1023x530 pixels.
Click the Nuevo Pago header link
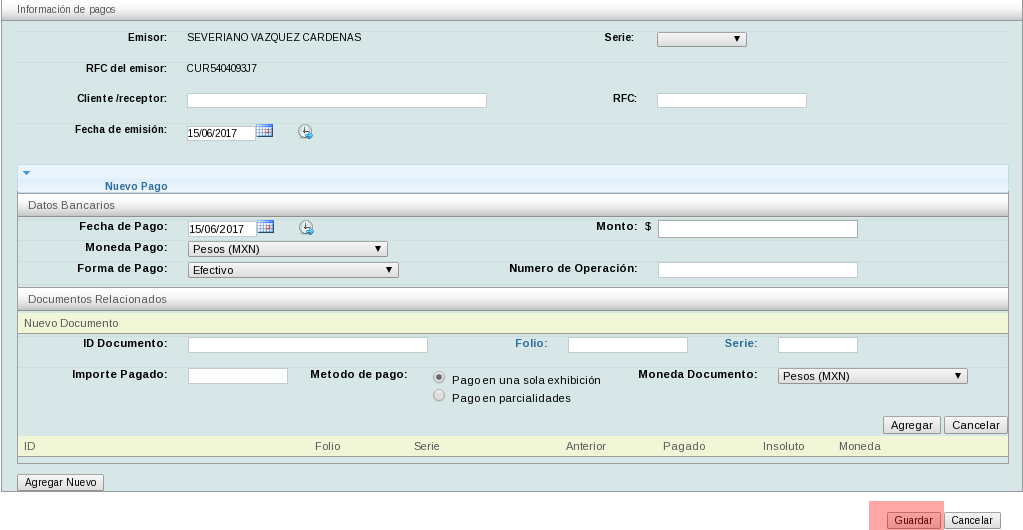click(x=136, y=186)
